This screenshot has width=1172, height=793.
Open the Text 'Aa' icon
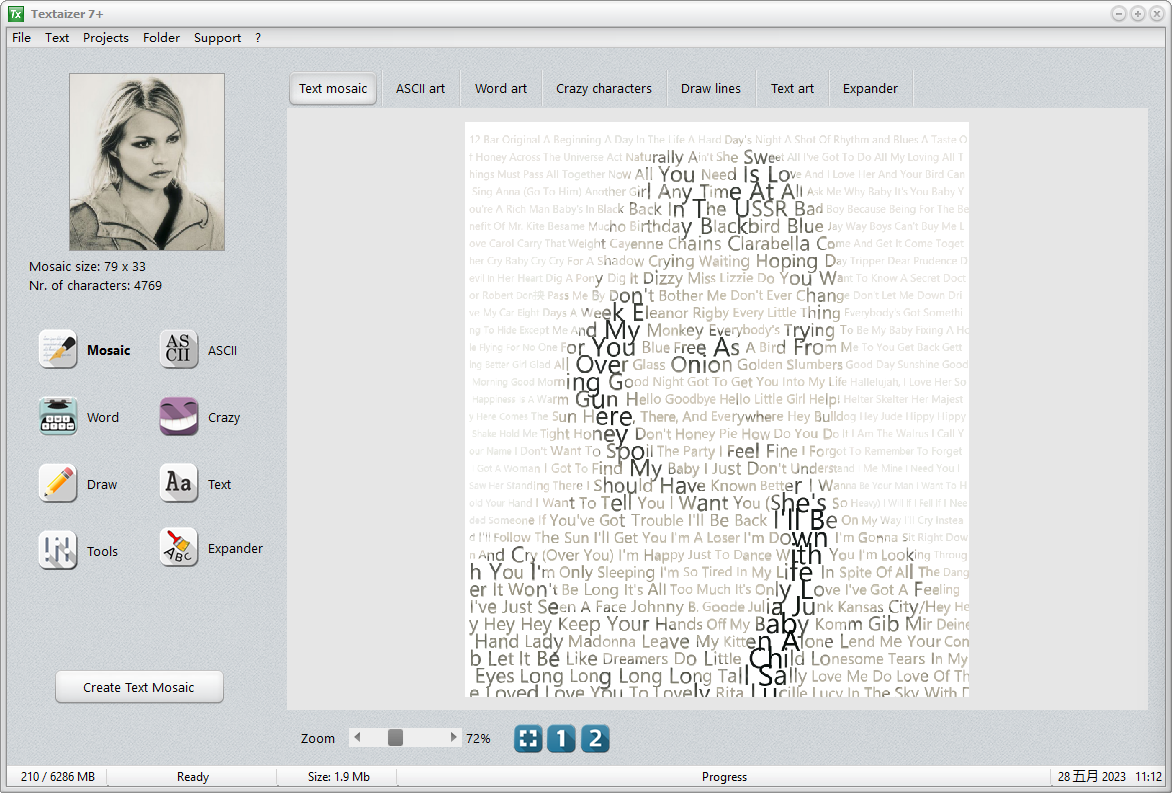[179, 483]
